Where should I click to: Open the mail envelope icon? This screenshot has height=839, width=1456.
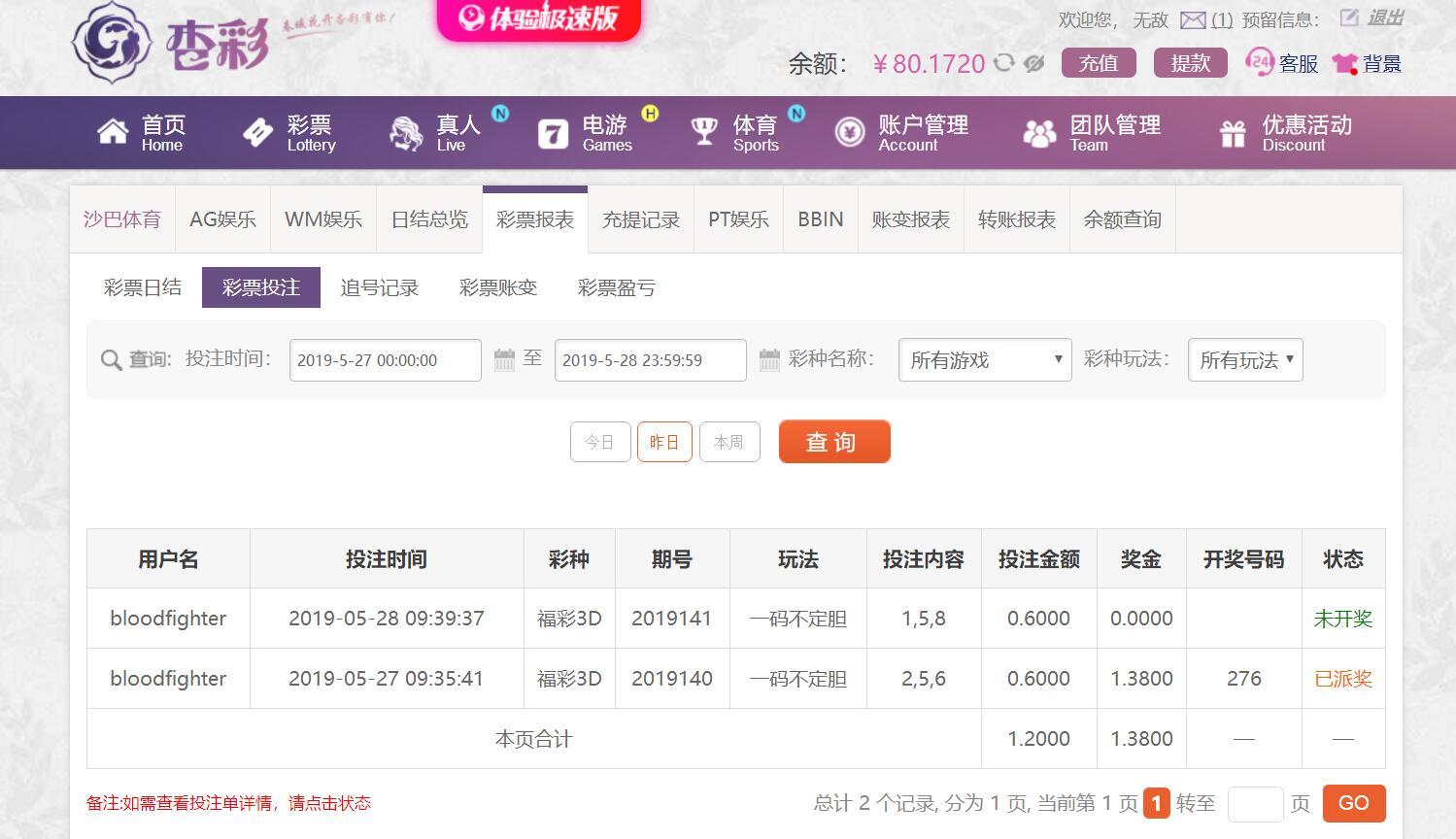1193,19
